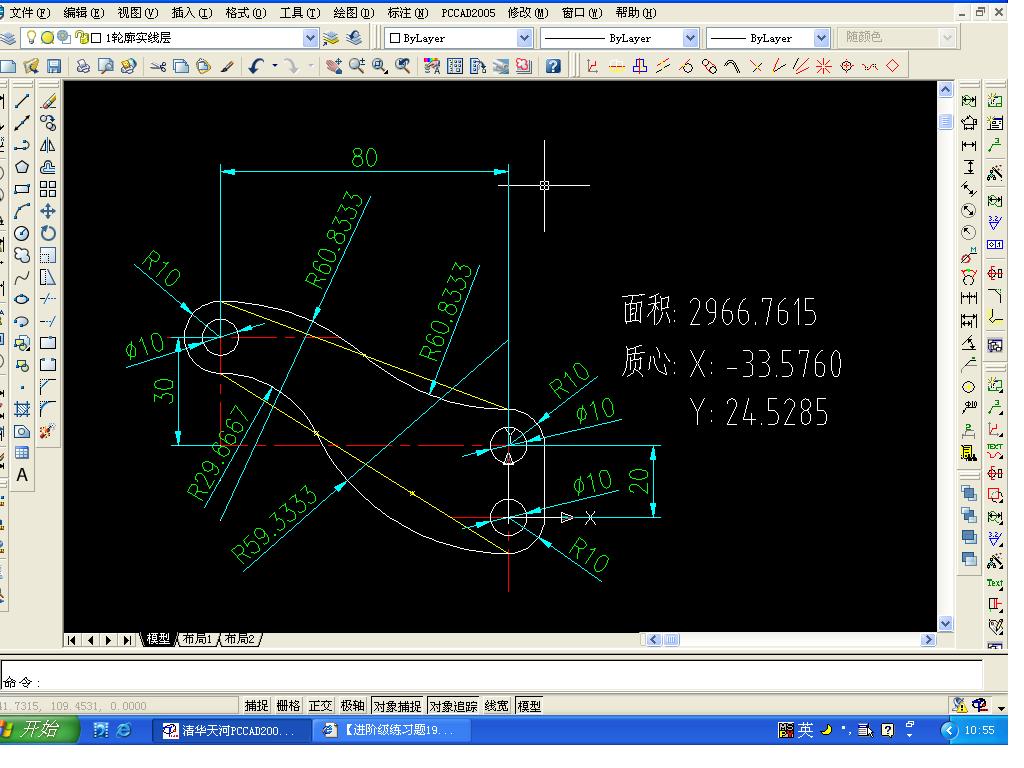Toggle layer on/off lightbulb icon
1024x768 pixels.
(x=31, y=37)
